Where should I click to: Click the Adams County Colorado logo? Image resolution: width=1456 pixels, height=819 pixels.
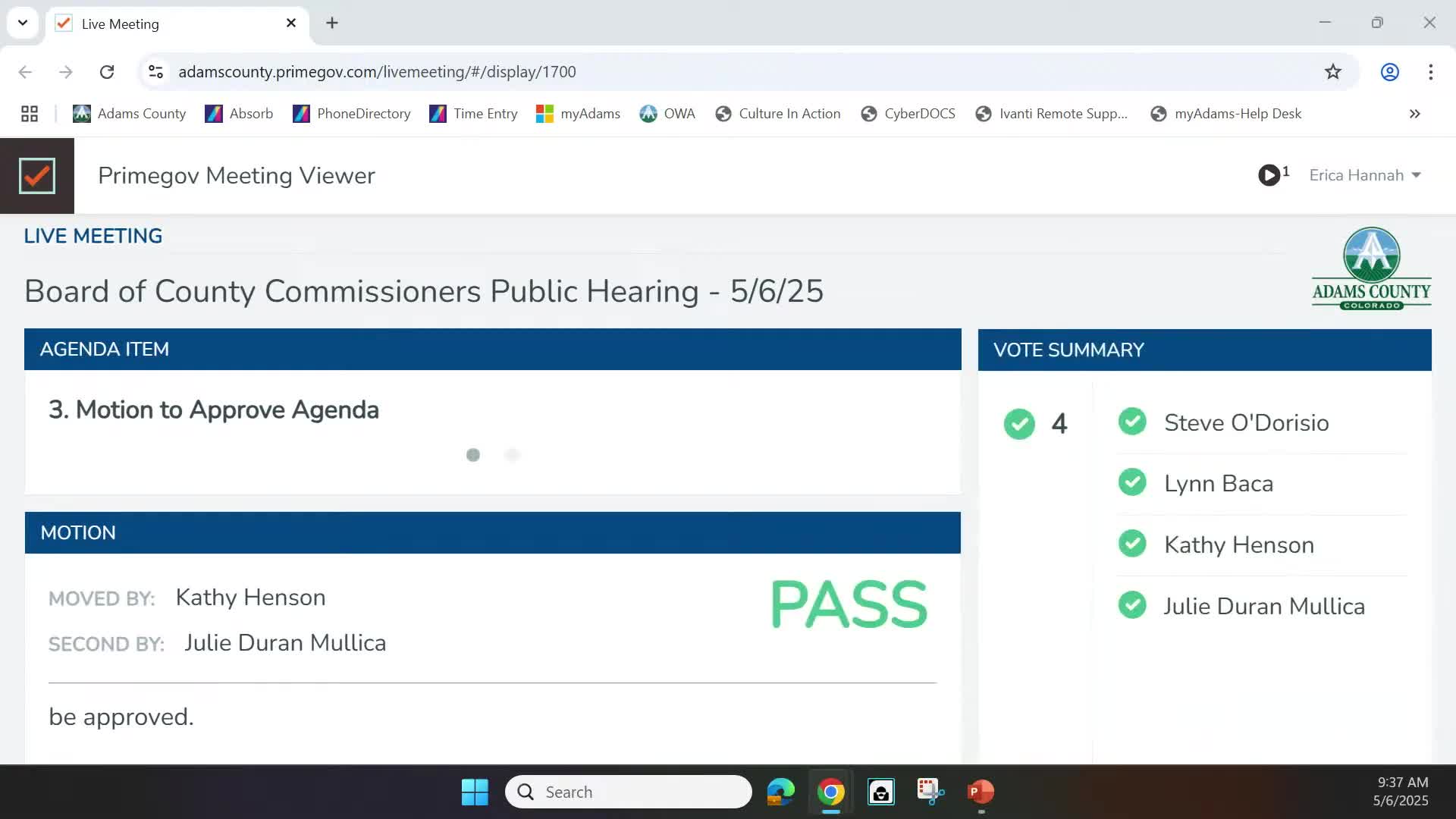pos(1371,268)
